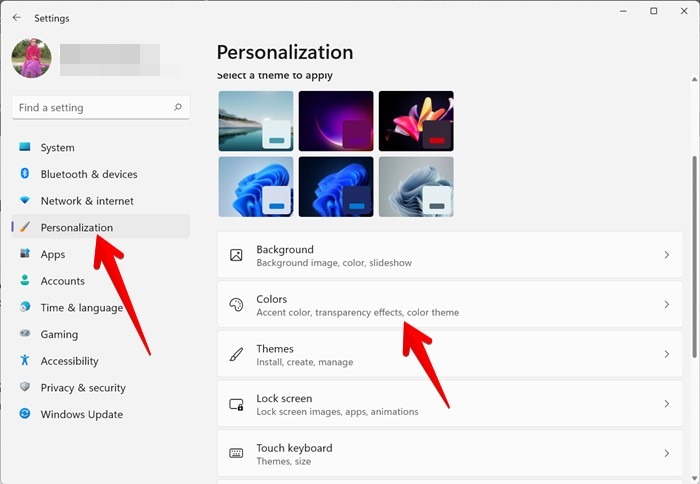This screenshot has width=700, height=484.
Task: Expand the Themes row chevron
Action: click(x=667, y=355)
